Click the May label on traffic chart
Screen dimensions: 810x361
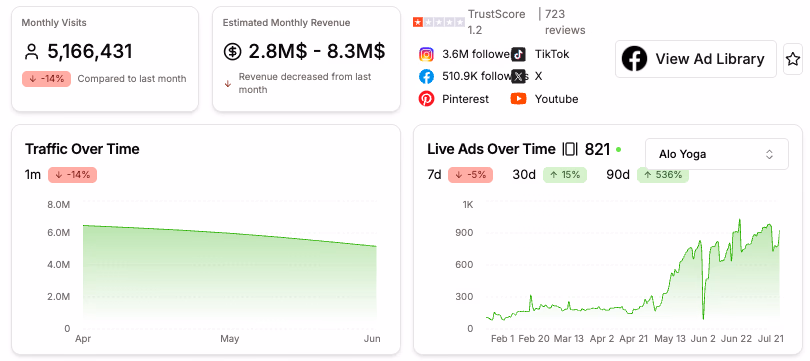(229, 339)
